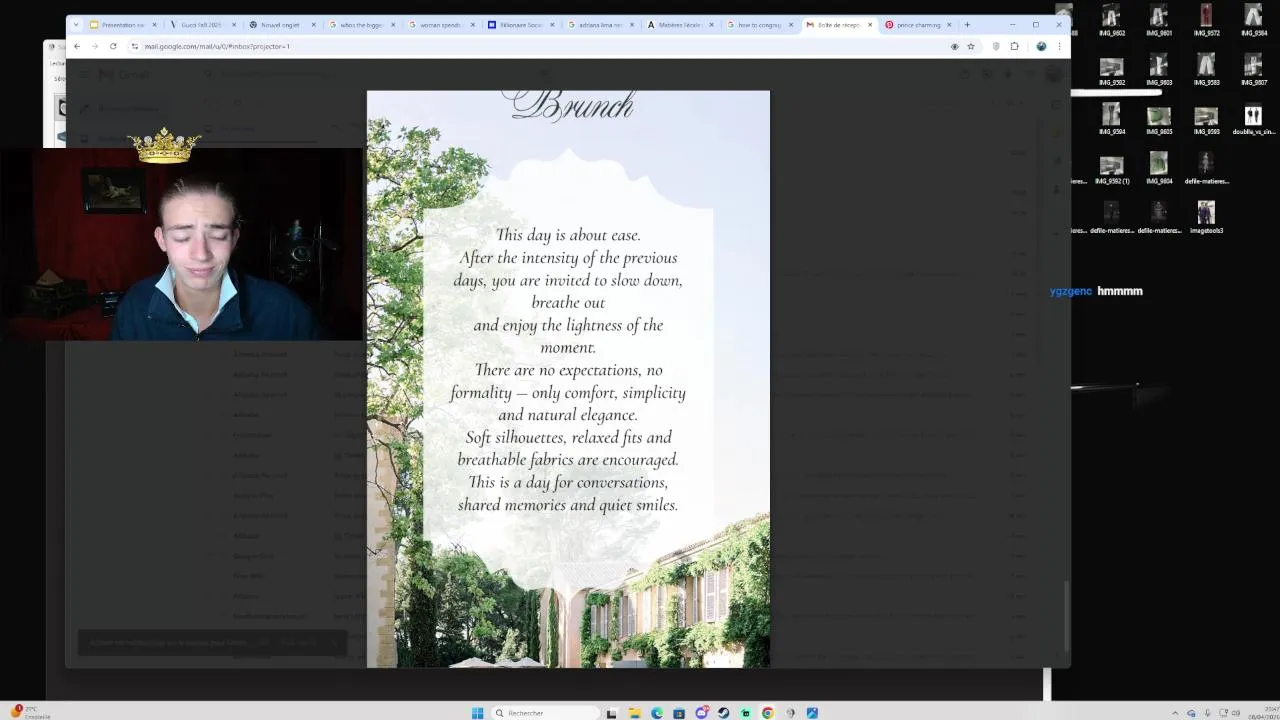Image resolution: width=1280 pixels, height=720 pixels.
Task: Select 'IMG_9592 (1)' desktop image
Action: 1111,170
